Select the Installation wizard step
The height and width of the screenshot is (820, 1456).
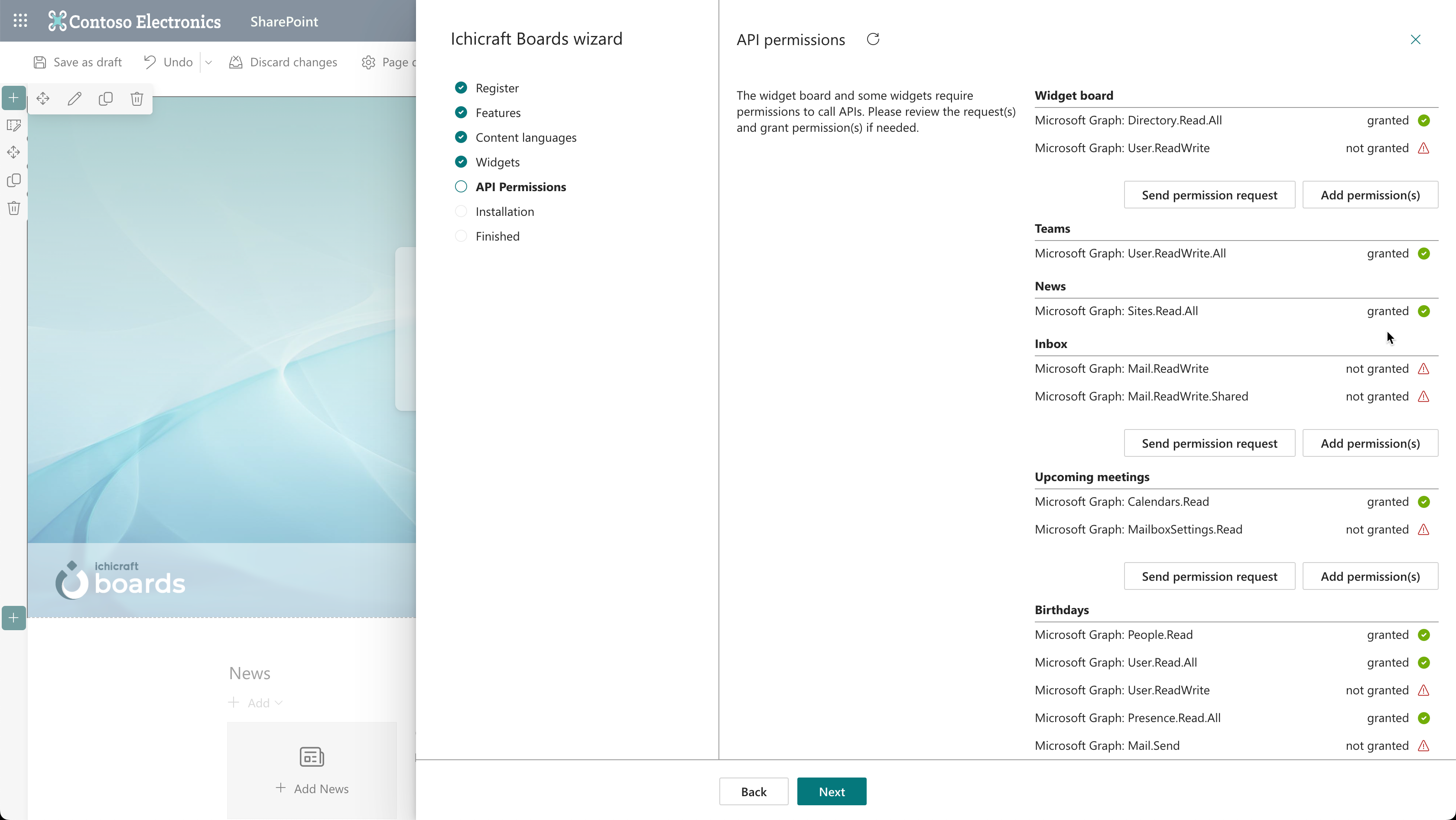point(494,212)
